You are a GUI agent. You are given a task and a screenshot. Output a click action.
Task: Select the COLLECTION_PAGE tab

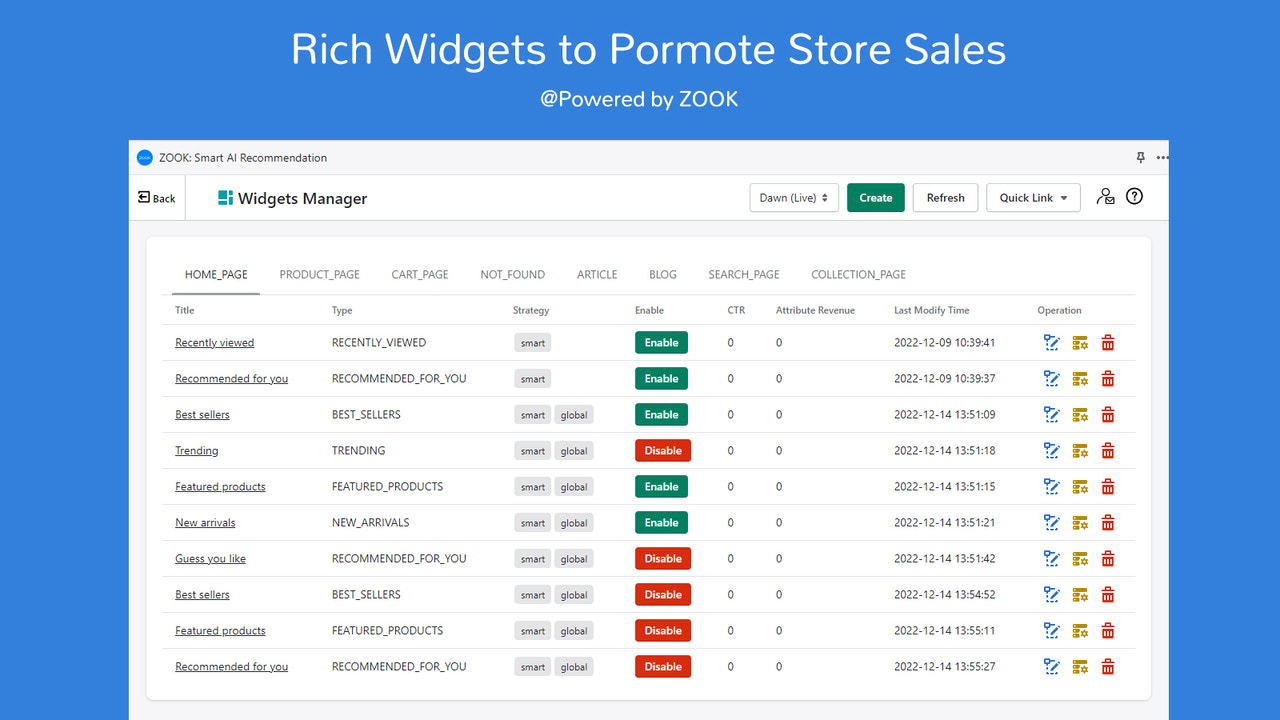(x=858, y=274)
